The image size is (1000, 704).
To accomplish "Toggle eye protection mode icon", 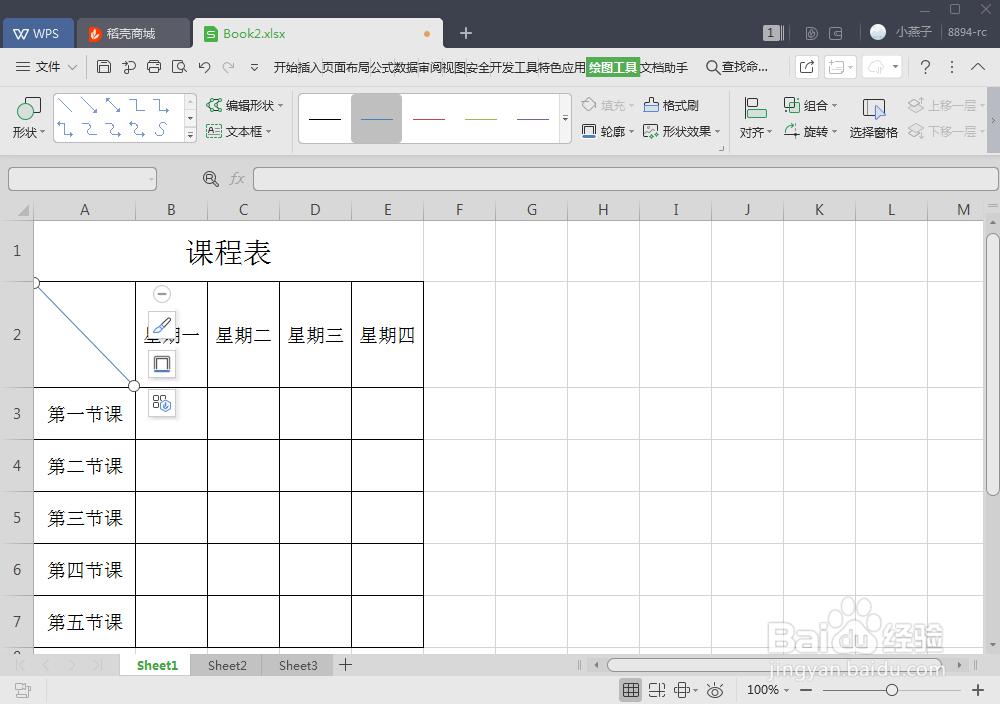I will (x=715, y=690).
